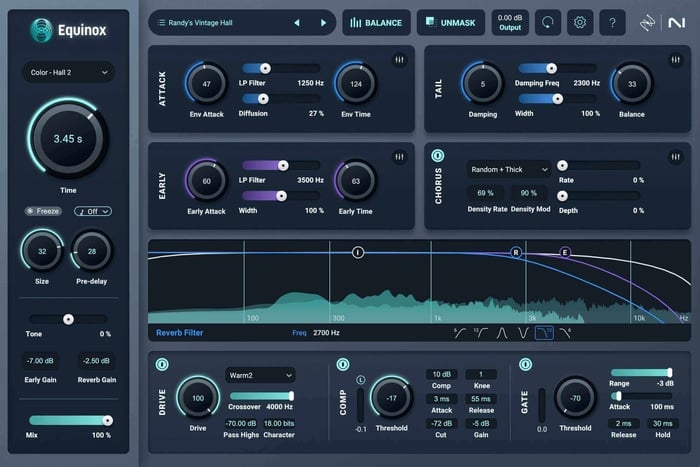Click the Native Instruments logo

pos(676,23)
